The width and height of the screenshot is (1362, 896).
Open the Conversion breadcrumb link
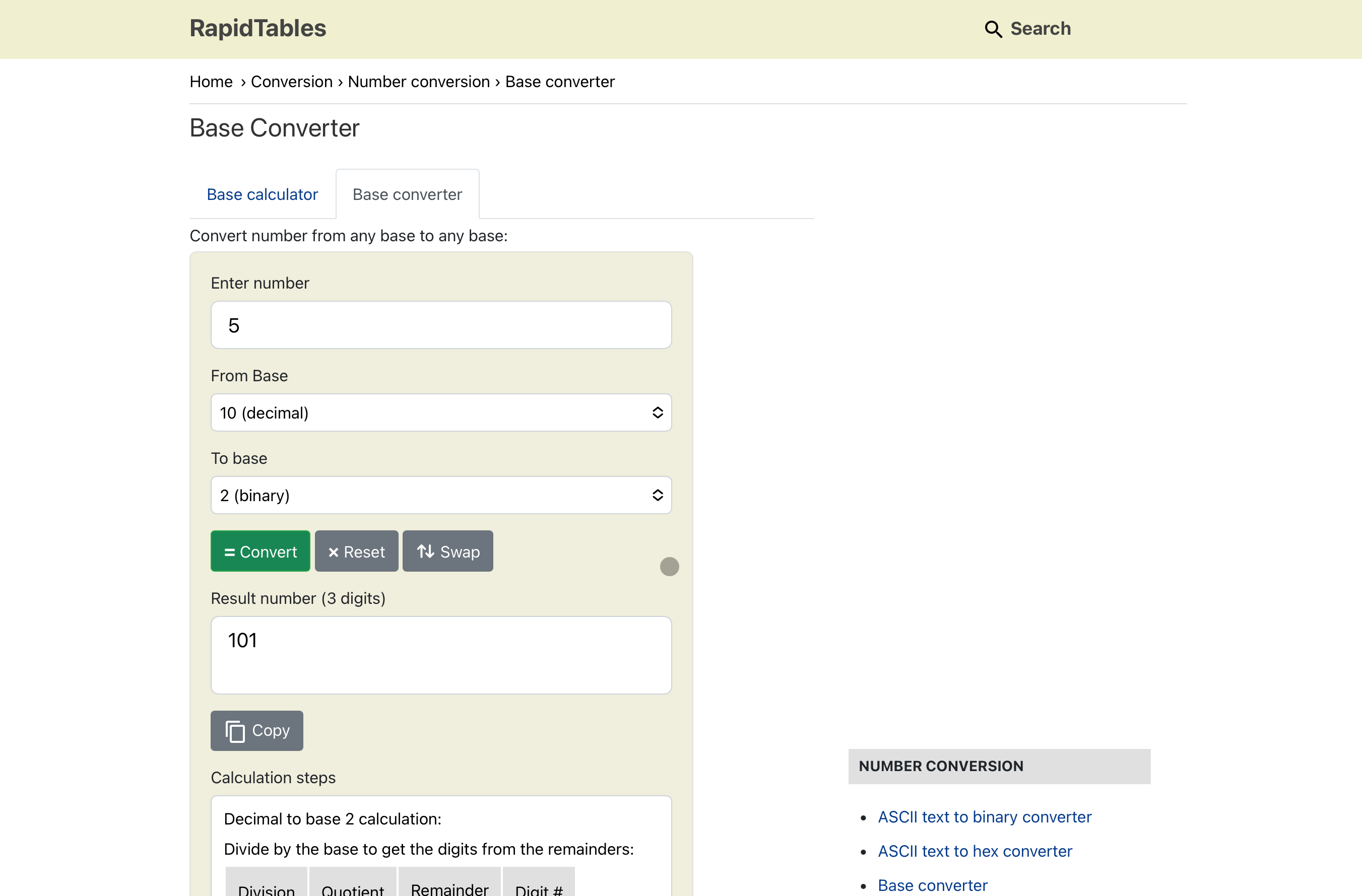coord(291,82)
